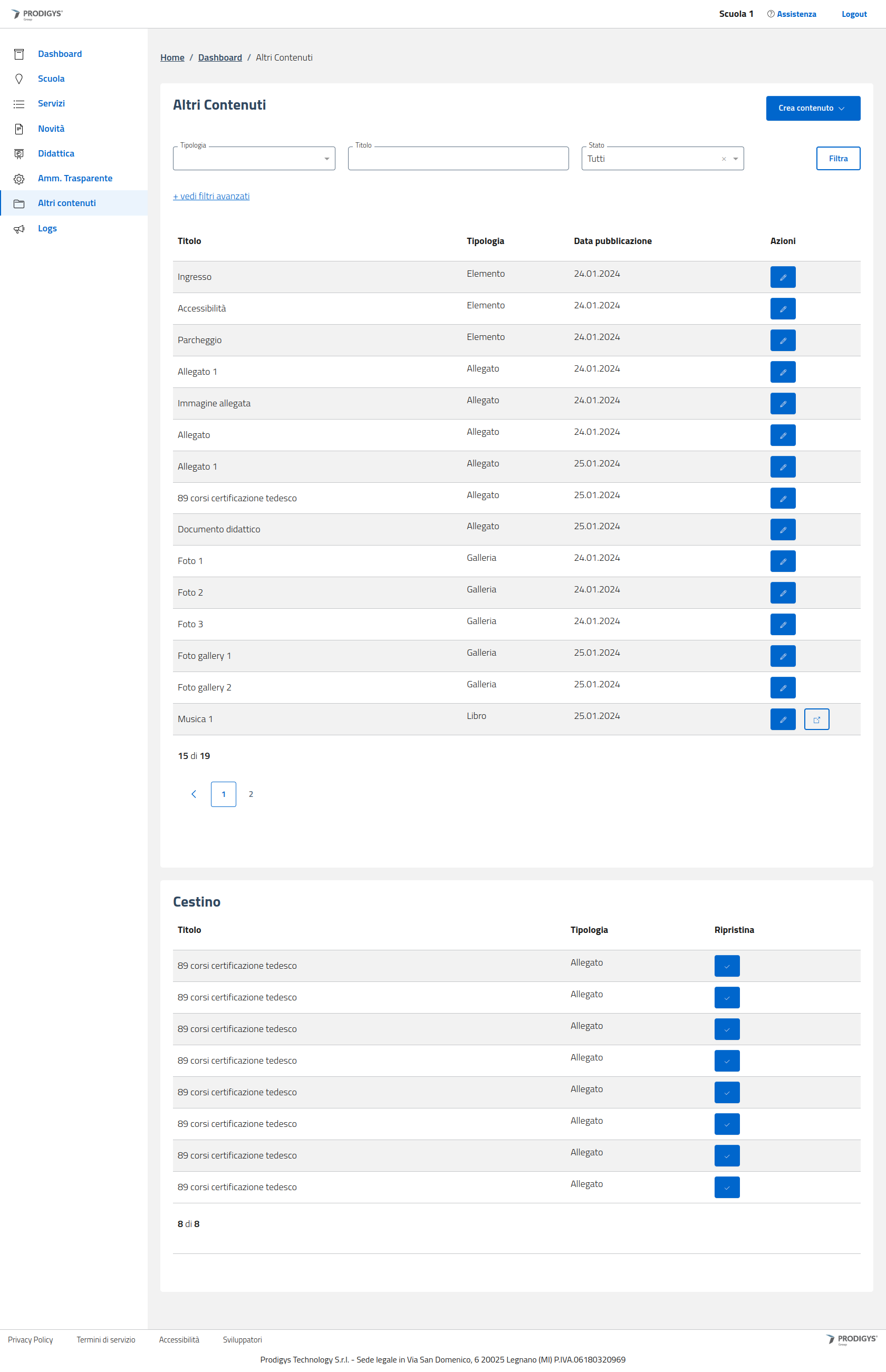This screenshot has width=886, height=1372.
Task: Click the PRODIGYS logo in header
Action: (37, 14)
